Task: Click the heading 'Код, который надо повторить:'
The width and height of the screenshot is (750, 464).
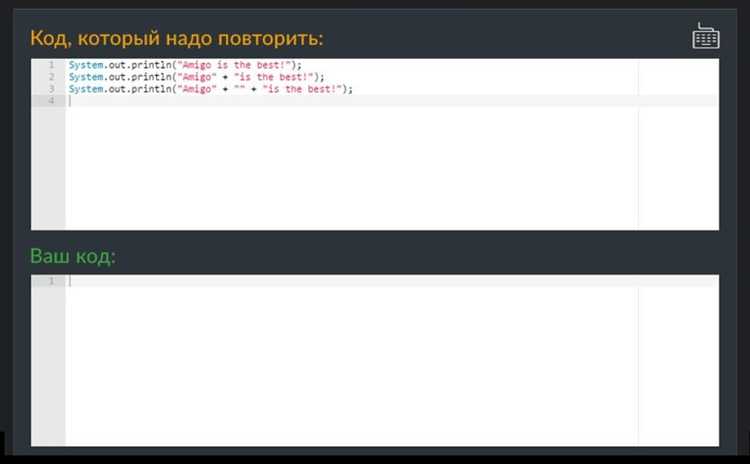Action: (x=177, y=38)
